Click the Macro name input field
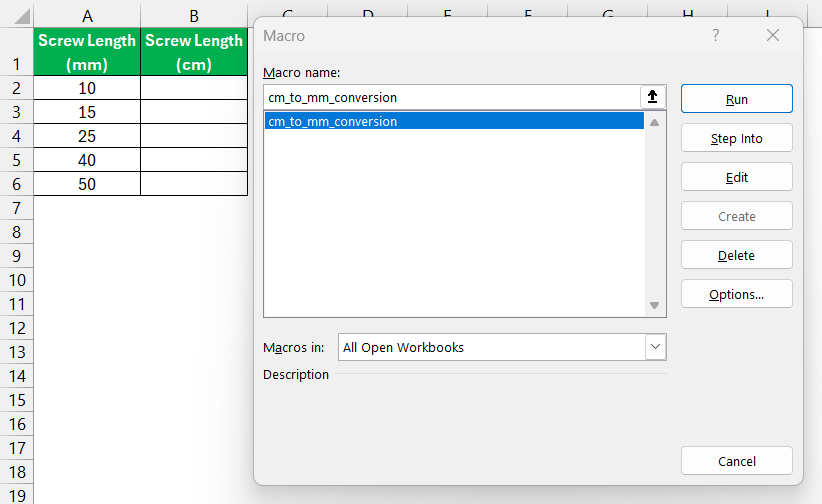 click(x=452, y=97)
